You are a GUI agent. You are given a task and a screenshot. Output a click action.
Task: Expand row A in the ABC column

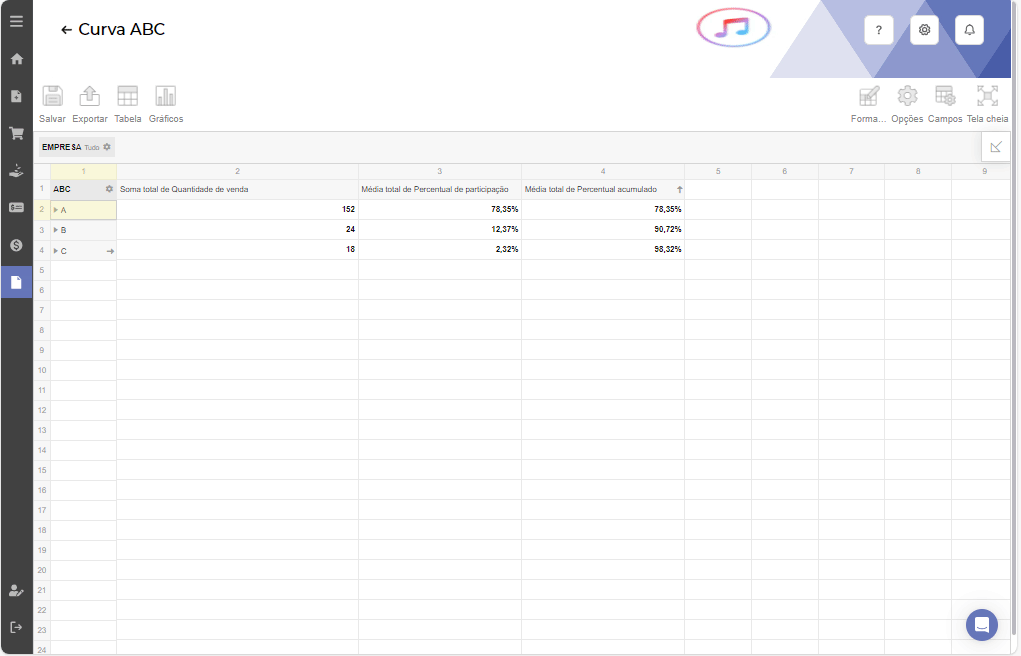tap(56, 210)
